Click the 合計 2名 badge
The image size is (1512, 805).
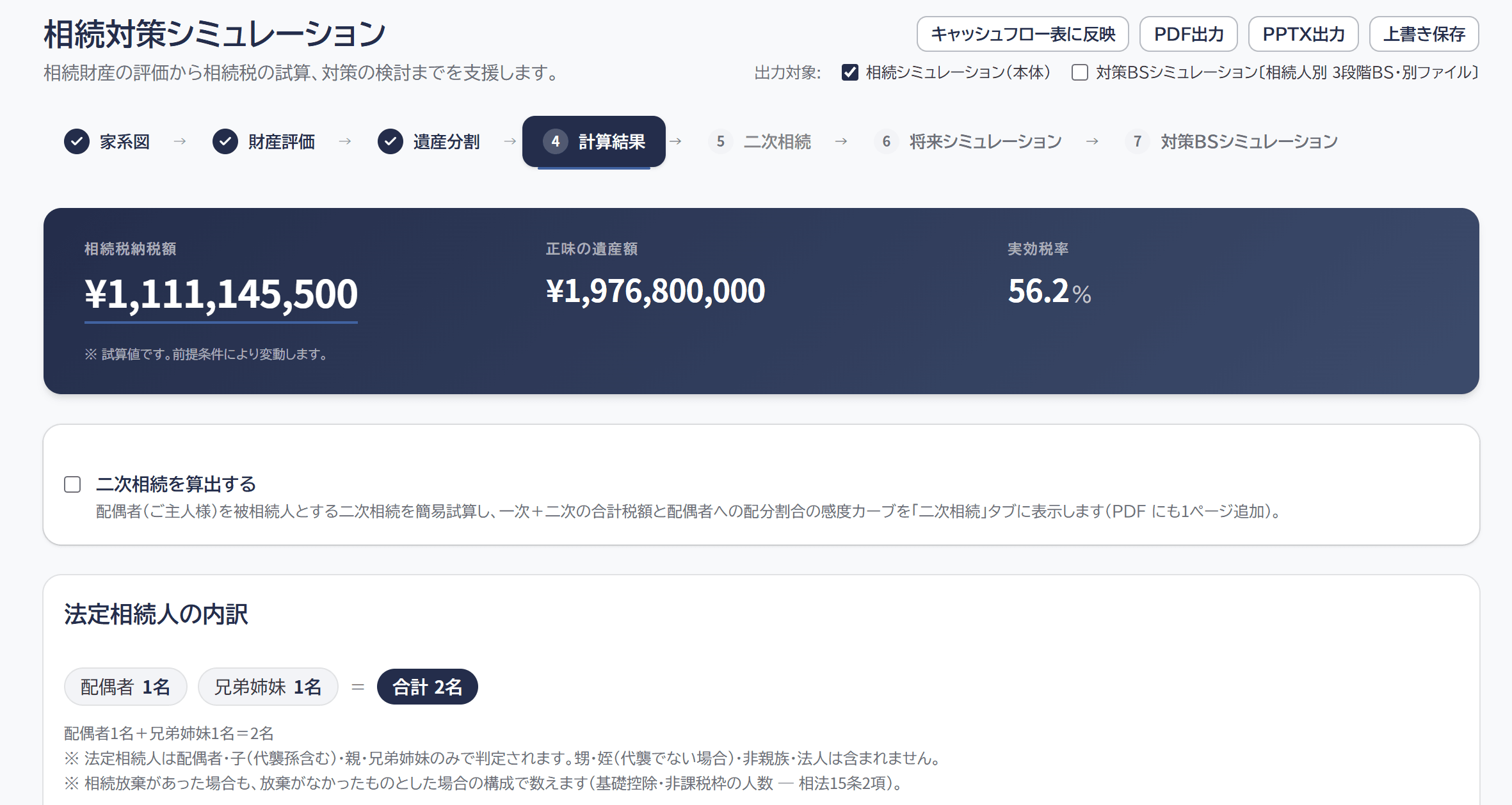(428, 687)
